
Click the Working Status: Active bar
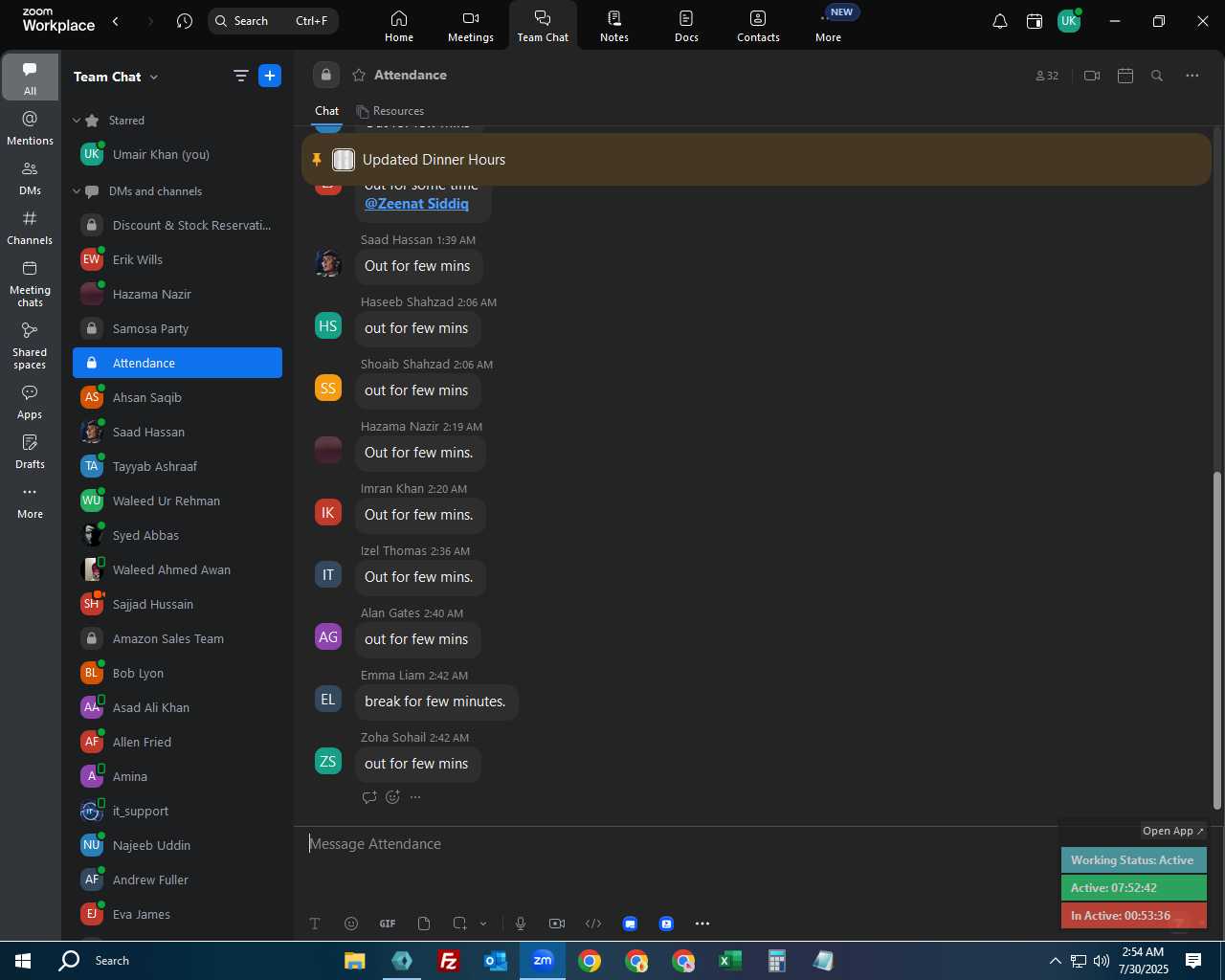pos(1134,860)
